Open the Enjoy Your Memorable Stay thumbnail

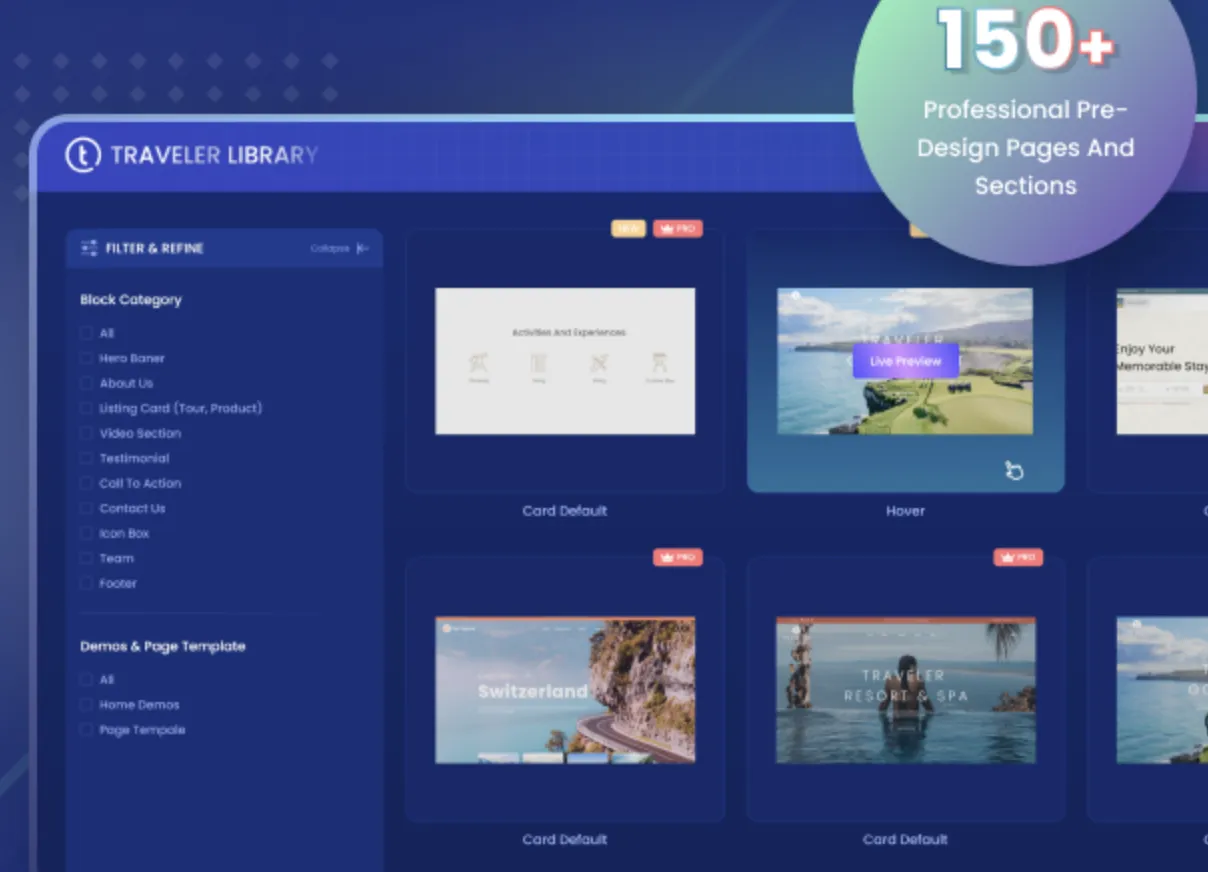[x=1162, y=361]
